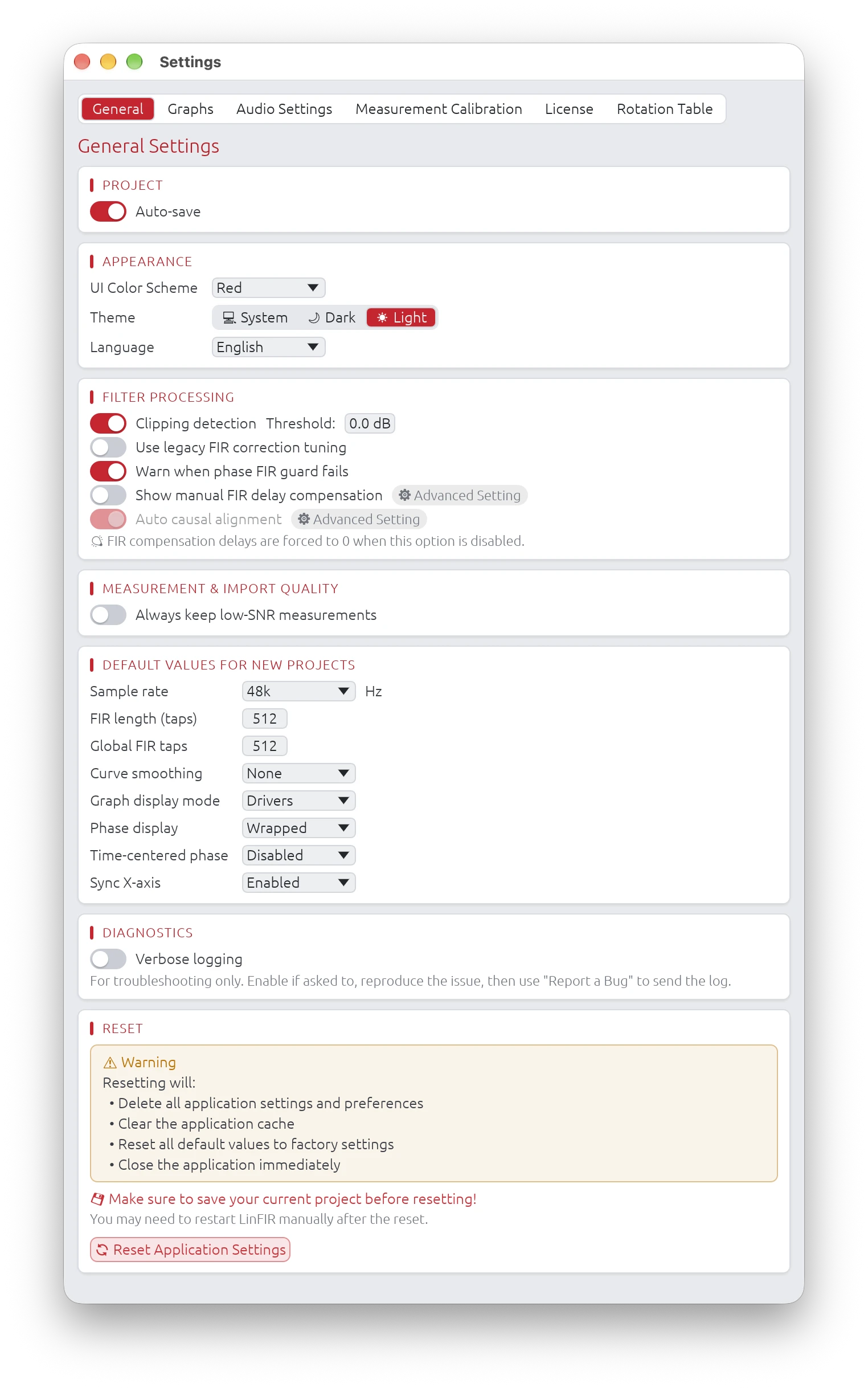The image size is (868, 1388).
Task: Select the Dark theme option
Action: point(332,317)
